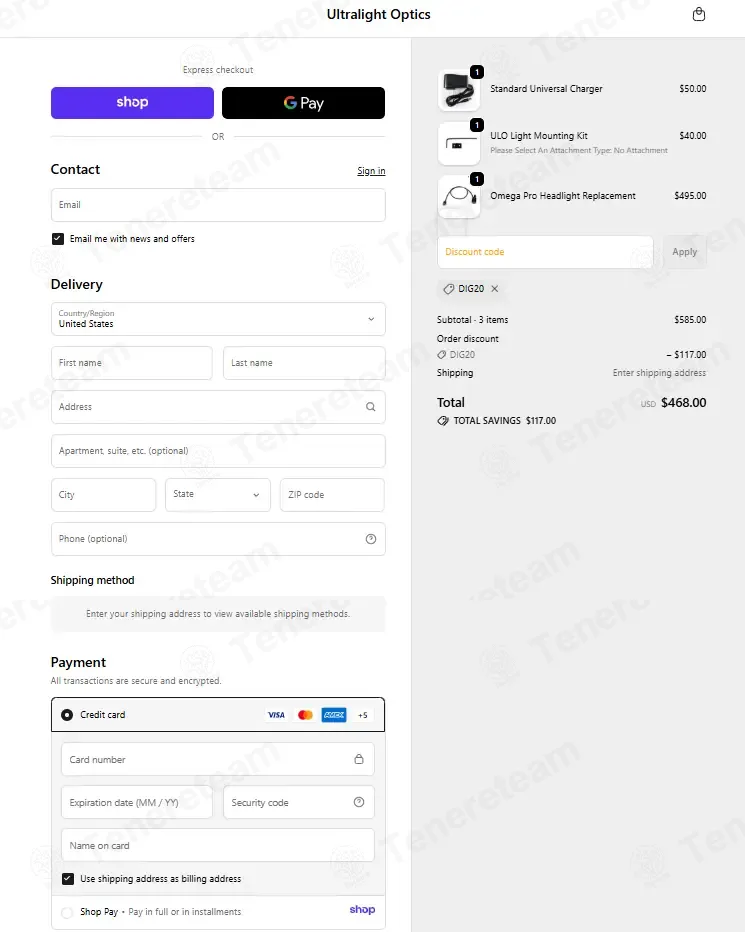Image resolution: width=745 pixels, height=932 pixels.
Task: Click the card number lock icon
Action: point(359,759)
